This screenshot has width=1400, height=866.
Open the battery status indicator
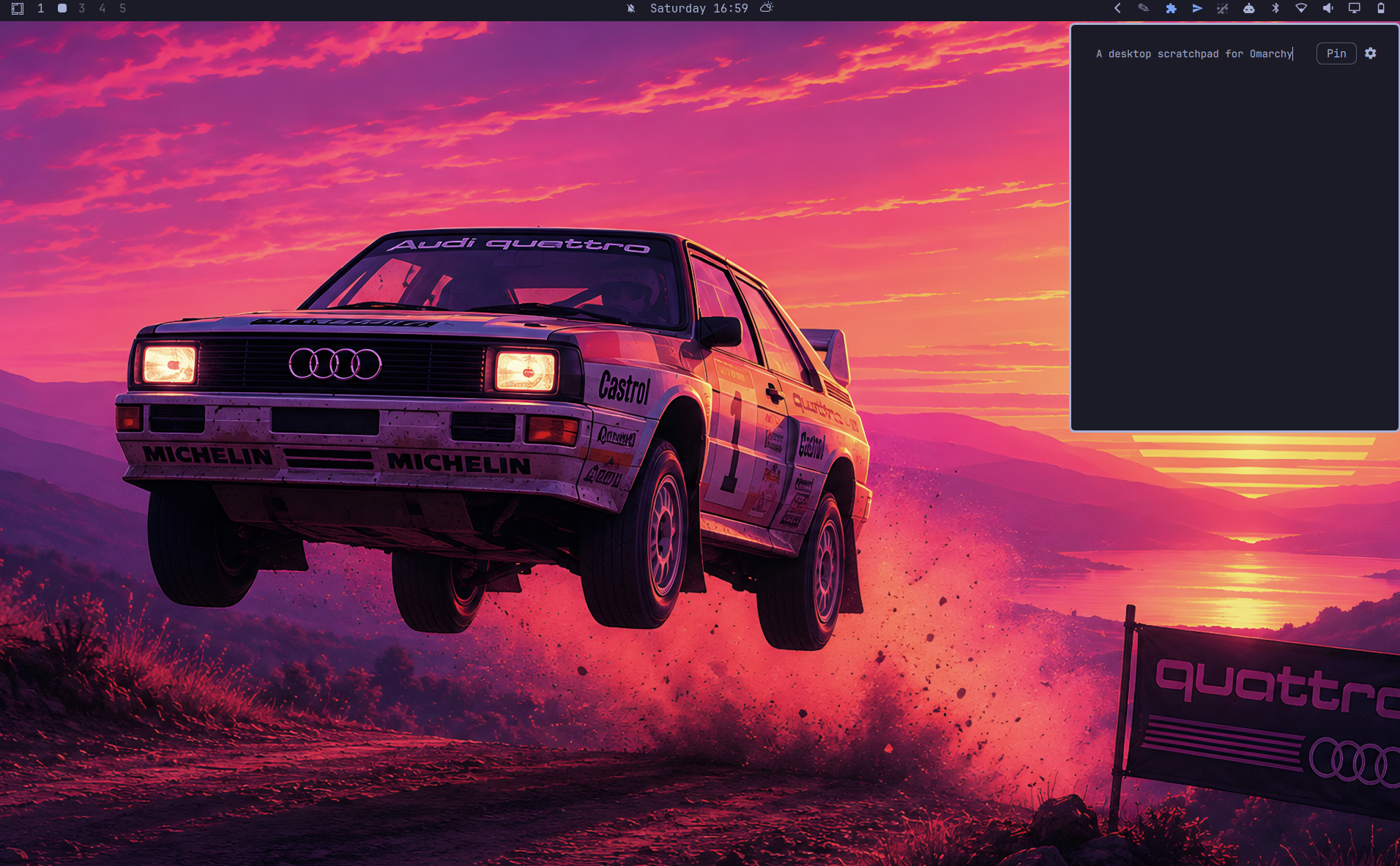click(x=1381, y=9)
